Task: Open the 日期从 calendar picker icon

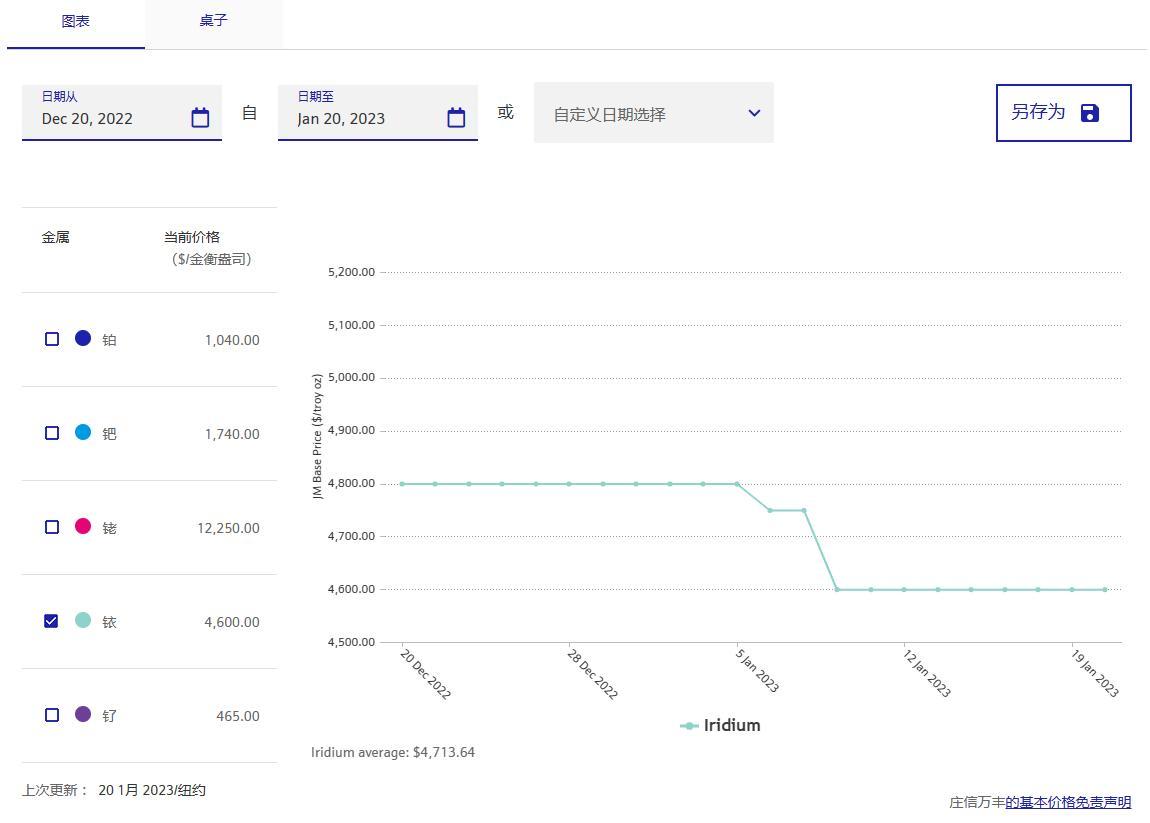Action: pyautogui.click(x=200, y=118)
